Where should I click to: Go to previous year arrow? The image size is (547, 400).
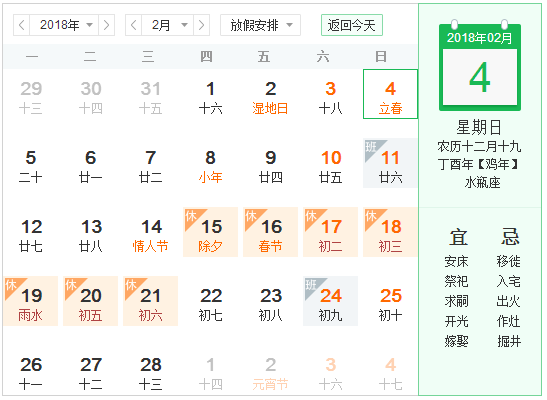point(22,25)
